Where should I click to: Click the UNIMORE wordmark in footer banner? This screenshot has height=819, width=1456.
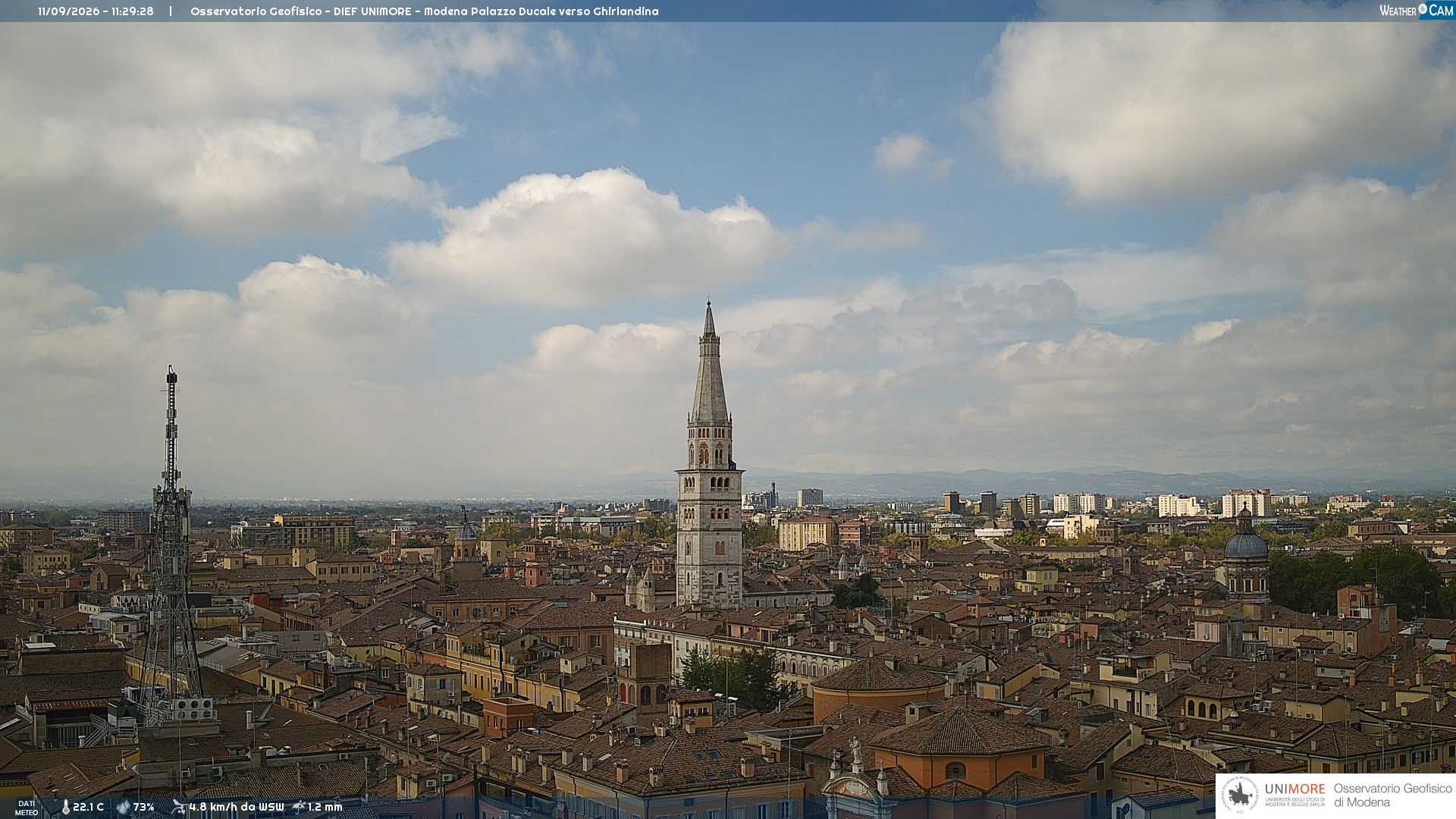(1294, 789)
